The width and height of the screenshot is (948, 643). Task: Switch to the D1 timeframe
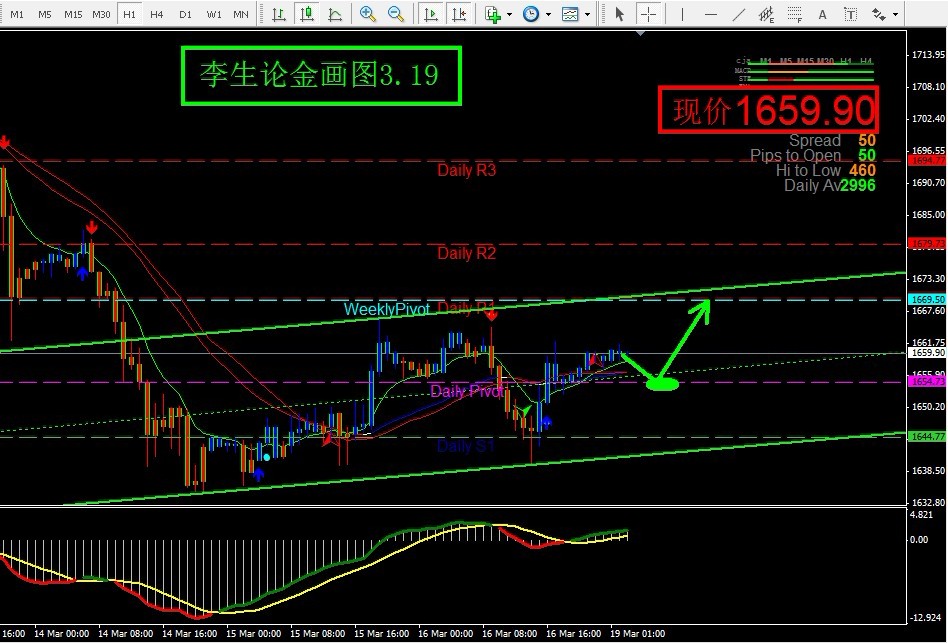(185, 14)
